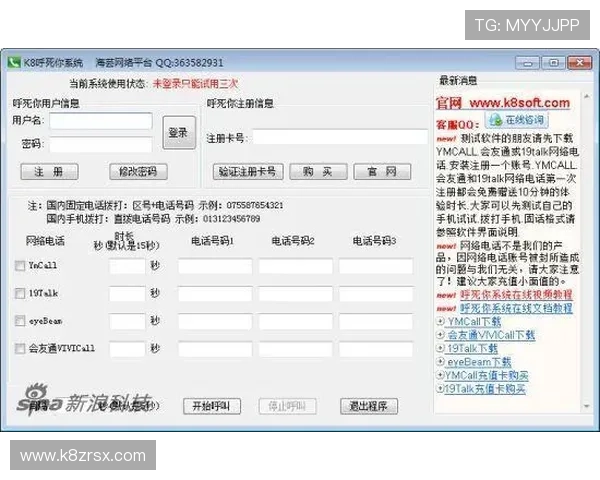
Task: Click 会友通VIVICall duration seconds field
Action: pyautogui.click(x=127, y=349)
